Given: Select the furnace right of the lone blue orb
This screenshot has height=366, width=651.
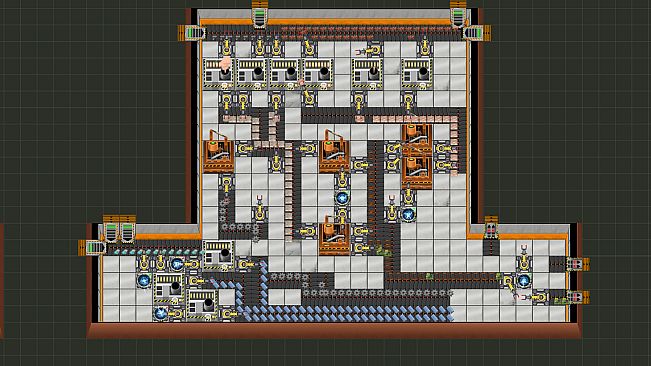Looking at the screenshot, I should pyautogui.click(x=169, y=288).
